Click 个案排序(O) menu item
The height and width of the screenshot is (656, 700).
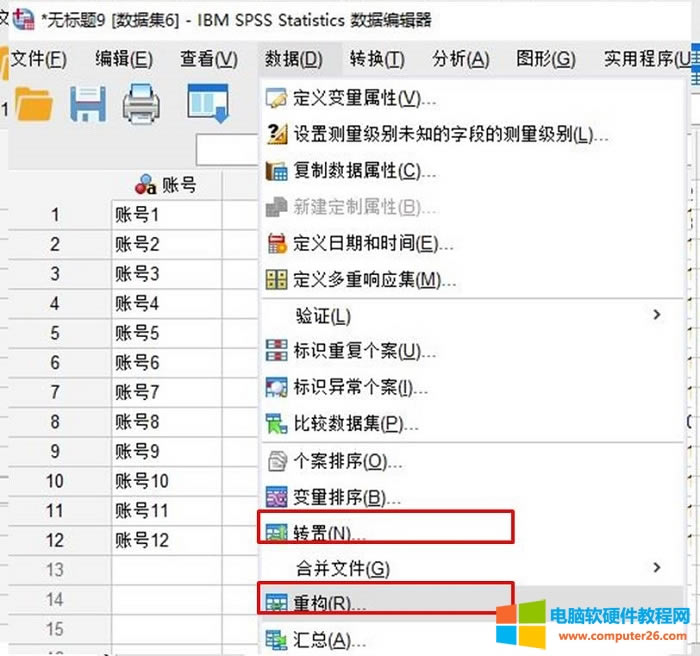click(x=347, y=461)
